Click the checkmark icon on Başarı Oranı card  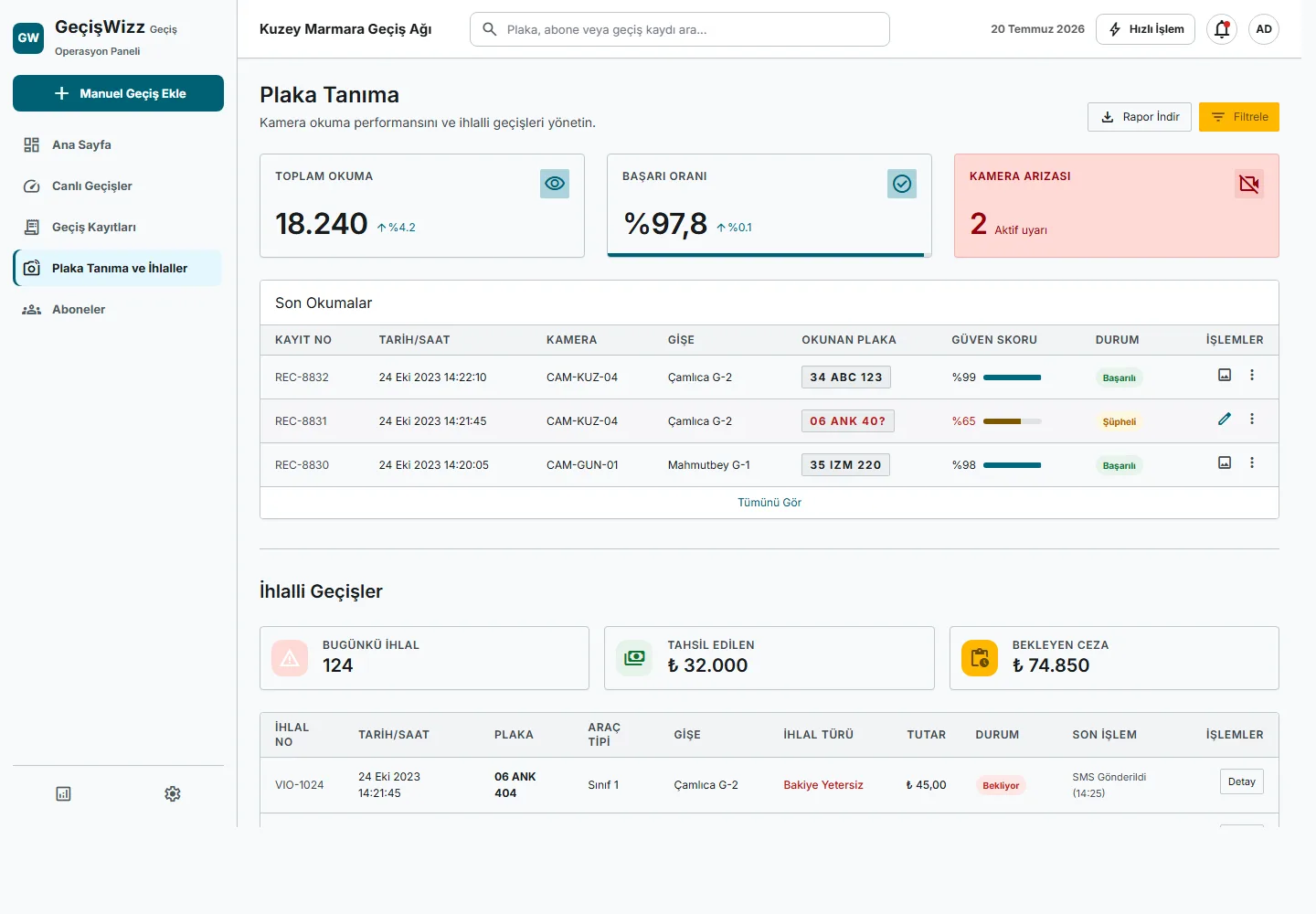[902, 184]
